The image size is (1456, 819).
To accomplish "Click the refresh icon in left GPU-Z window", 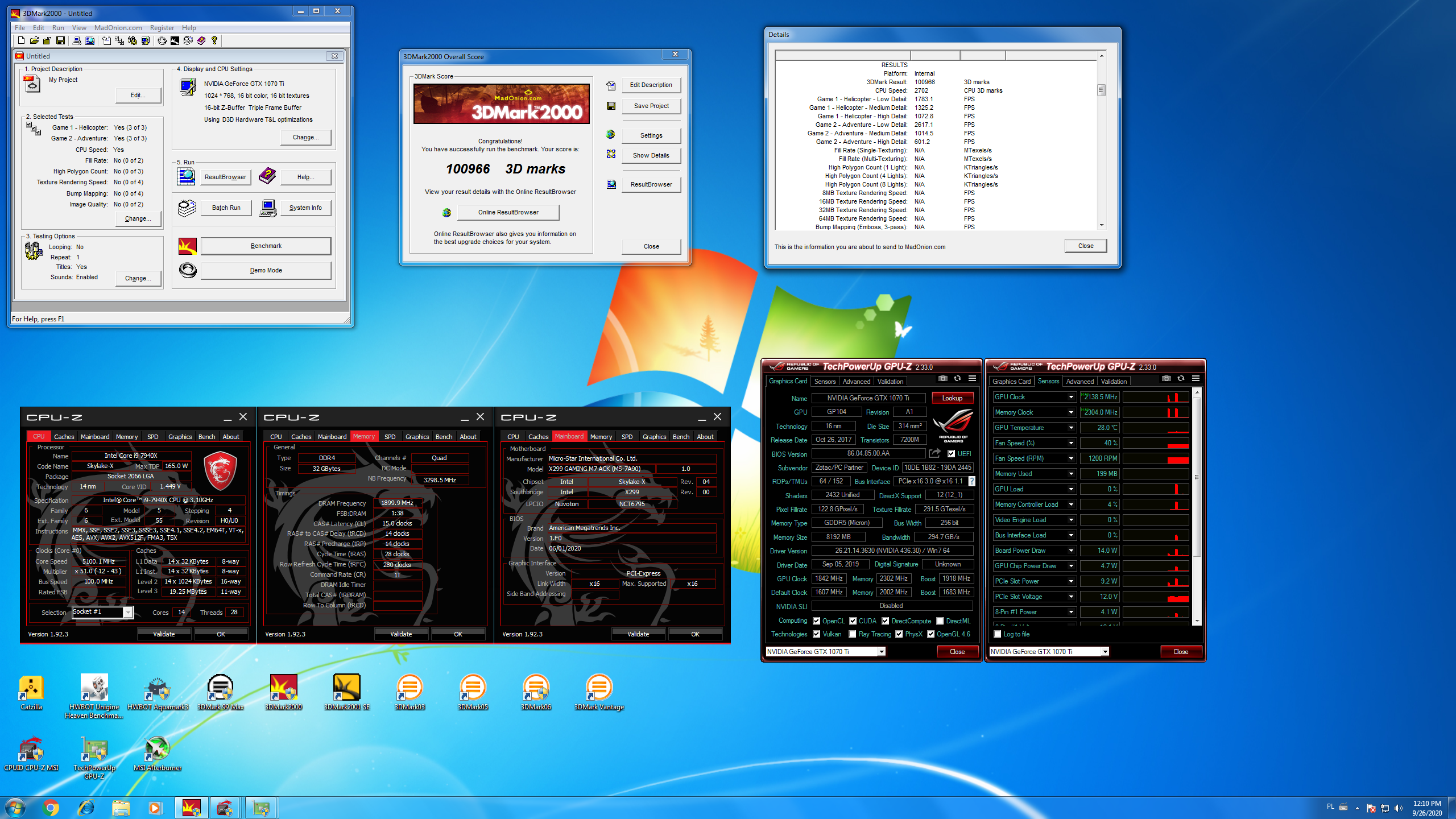I will tap(957, 378).
